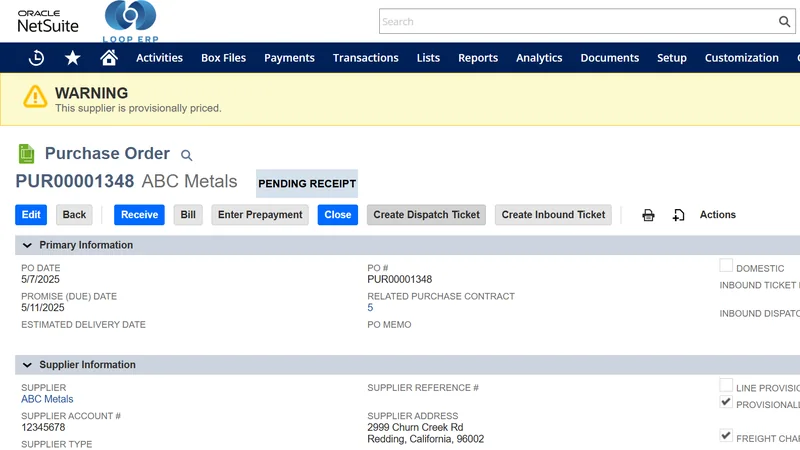Click the Supplier Type label
The image size is (800, 450).
tap(57, 444)
